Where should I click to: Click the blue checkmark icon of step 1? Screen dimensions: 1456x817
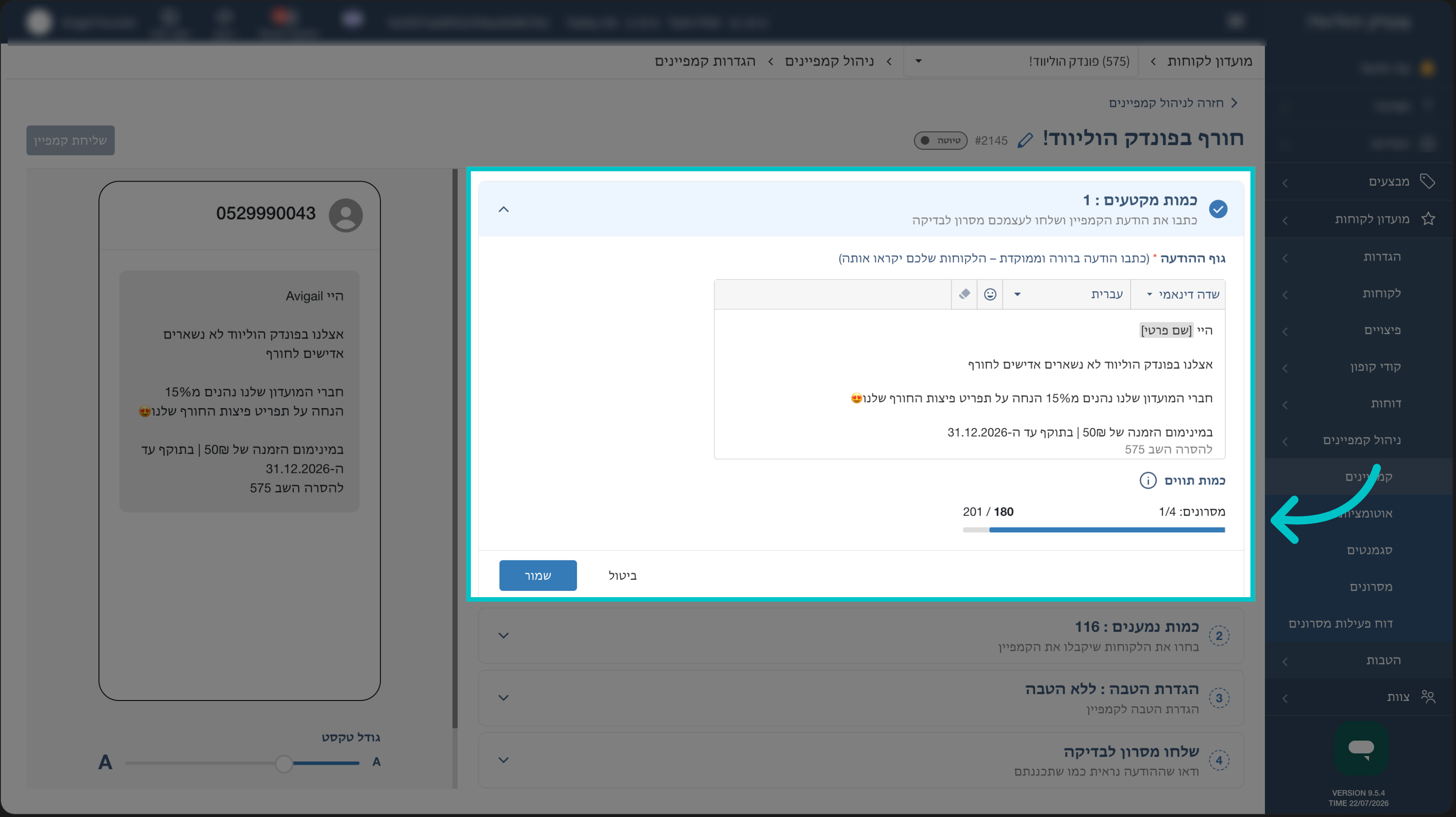pyautogui.click(x=1218, y=209)
